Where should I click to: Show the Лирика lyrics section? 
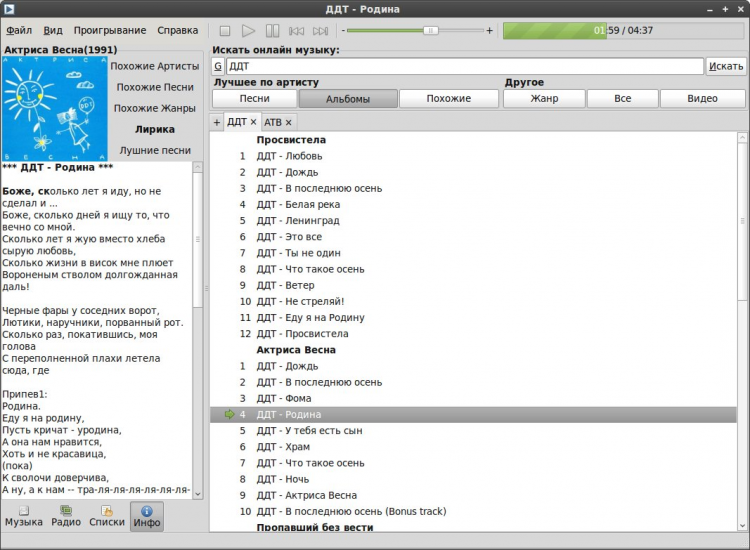pyautogui.click(x=154, y=130)
